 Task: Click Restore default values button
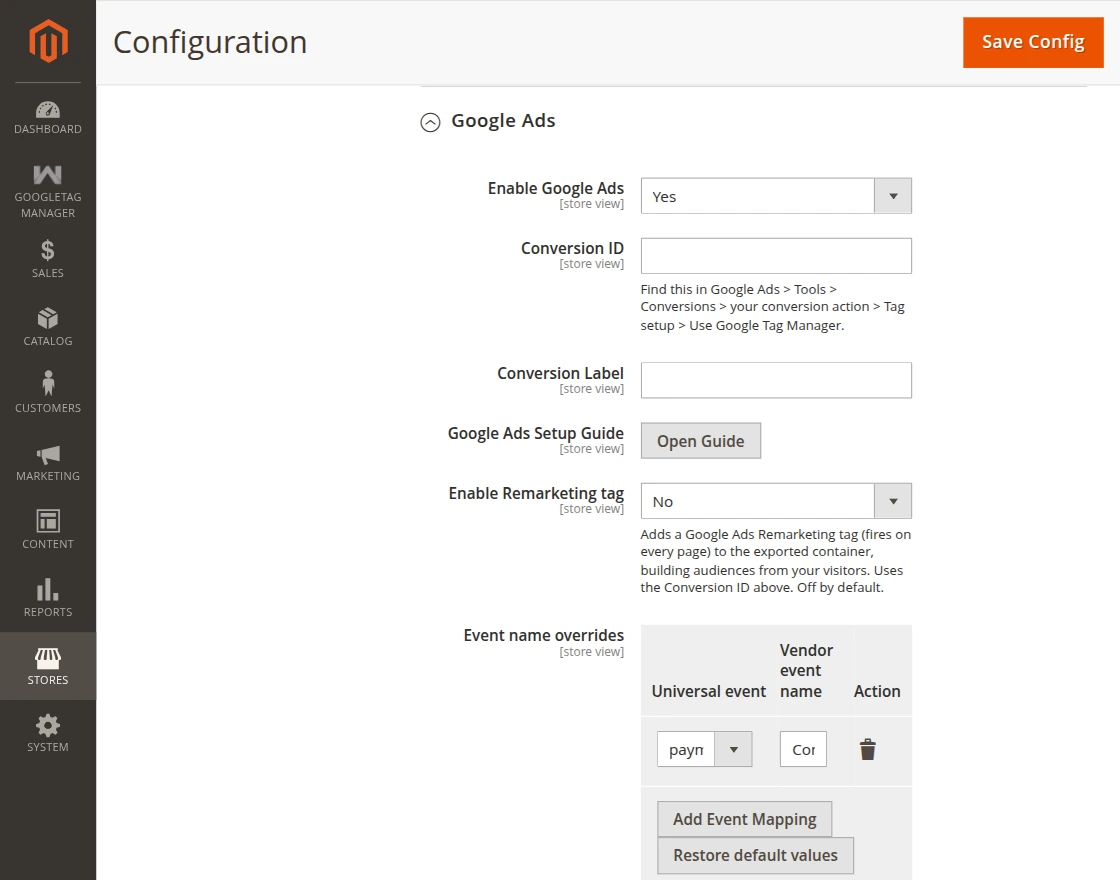coord(755,855)
